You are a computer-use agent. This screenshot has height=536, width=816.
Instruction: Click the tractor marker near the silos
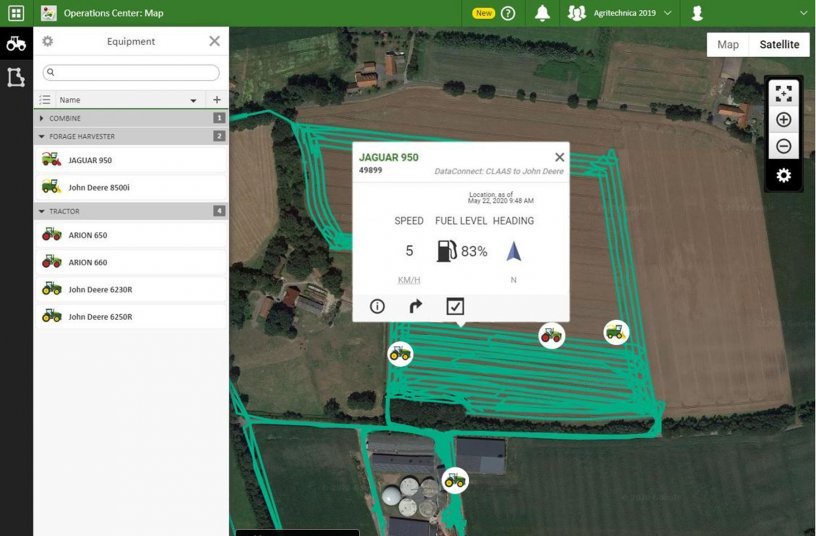tap(455, 480)
